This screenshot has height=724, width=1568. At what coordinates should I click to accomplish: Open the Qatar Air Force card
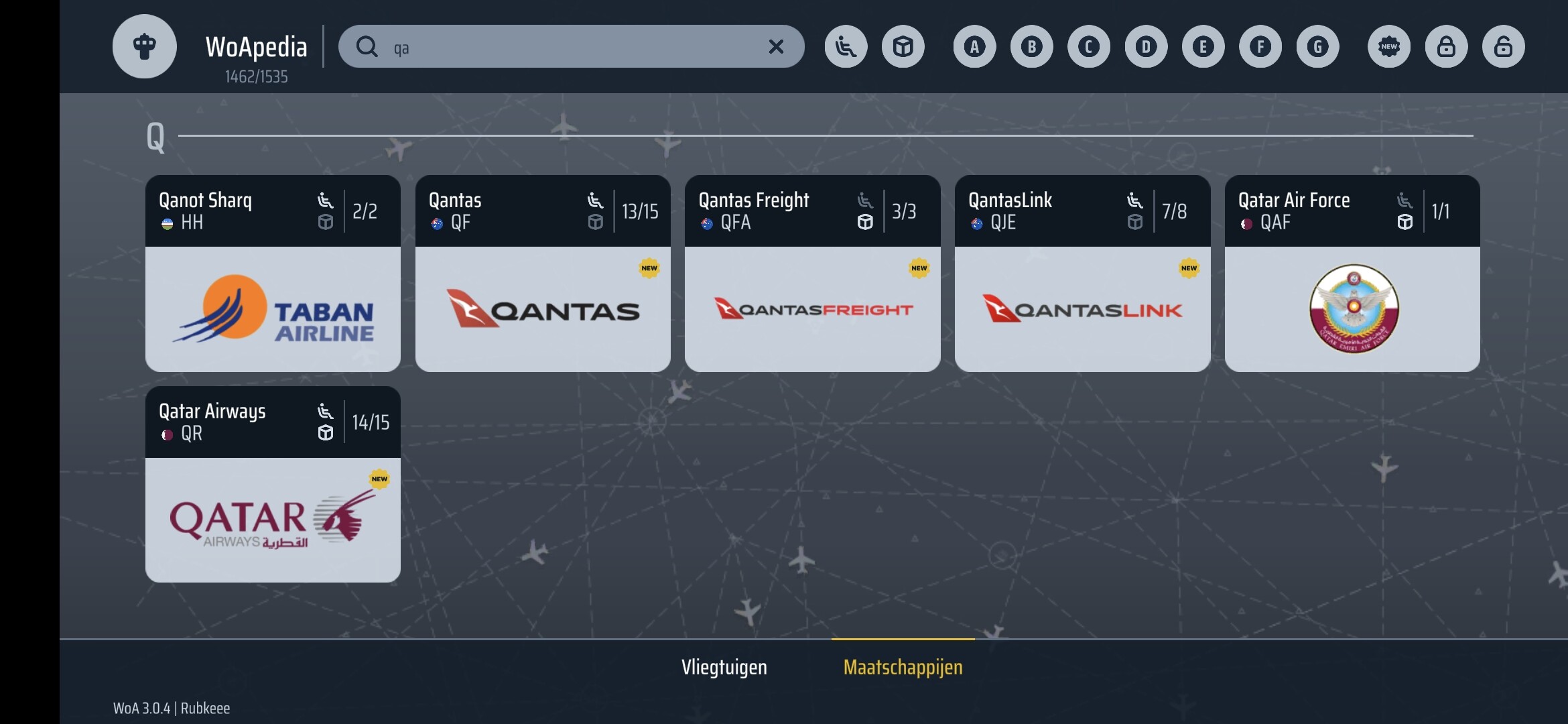tap(1352, 274)
